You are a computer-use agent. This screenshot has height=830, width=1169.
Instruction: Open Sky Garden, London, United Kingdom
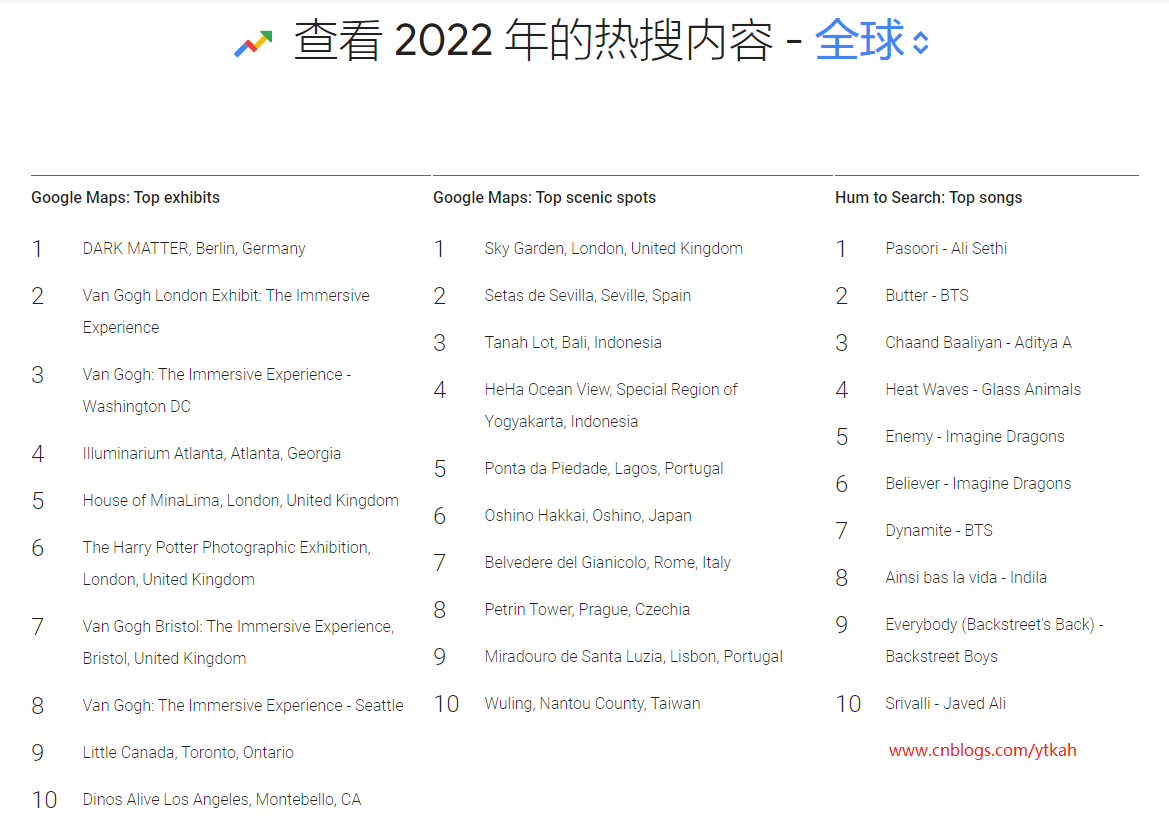pos(613,248)
